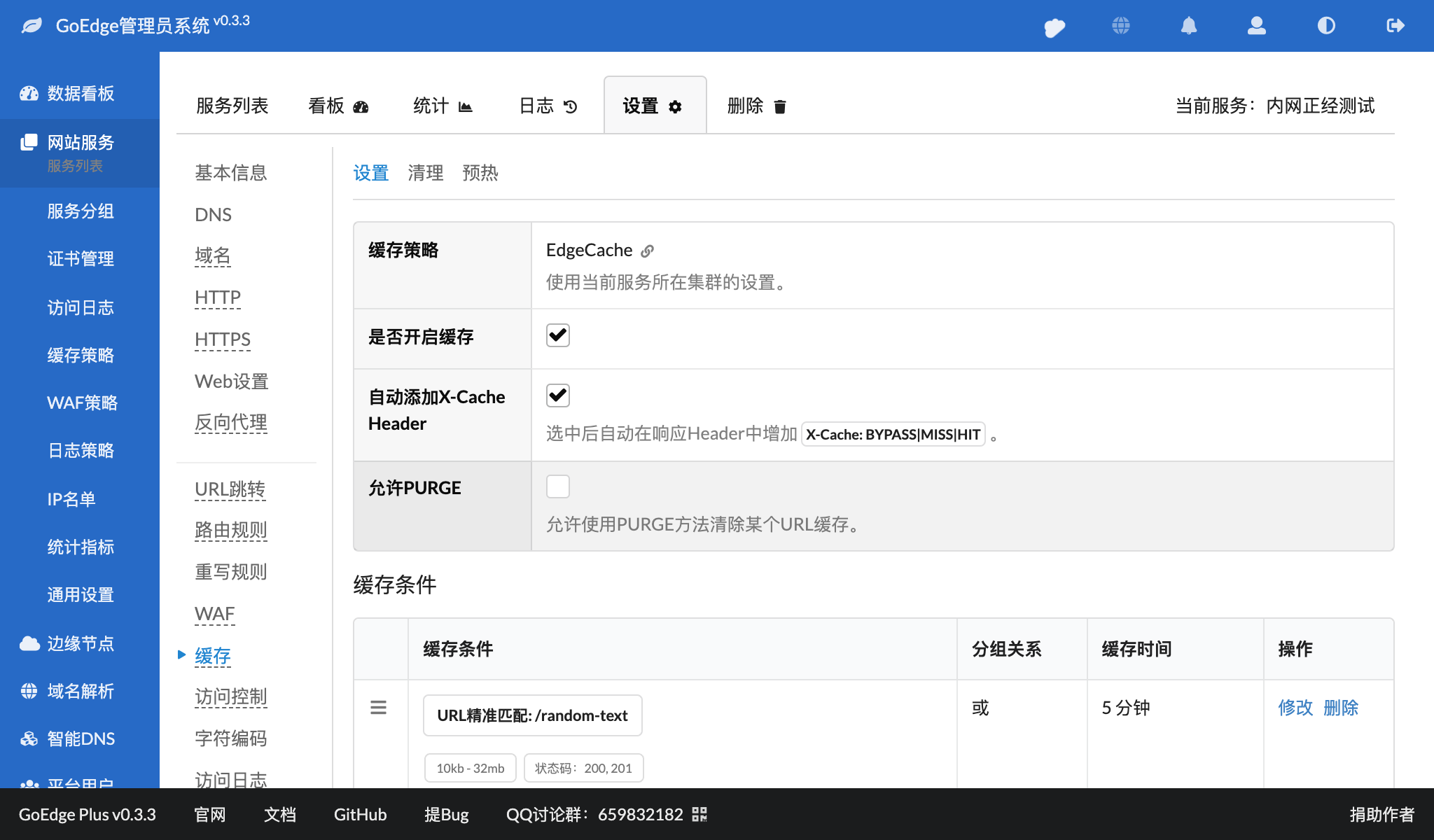1434x840 pixels.
Task: Click the history icon beside 日志
Action: tap(571, 106)
